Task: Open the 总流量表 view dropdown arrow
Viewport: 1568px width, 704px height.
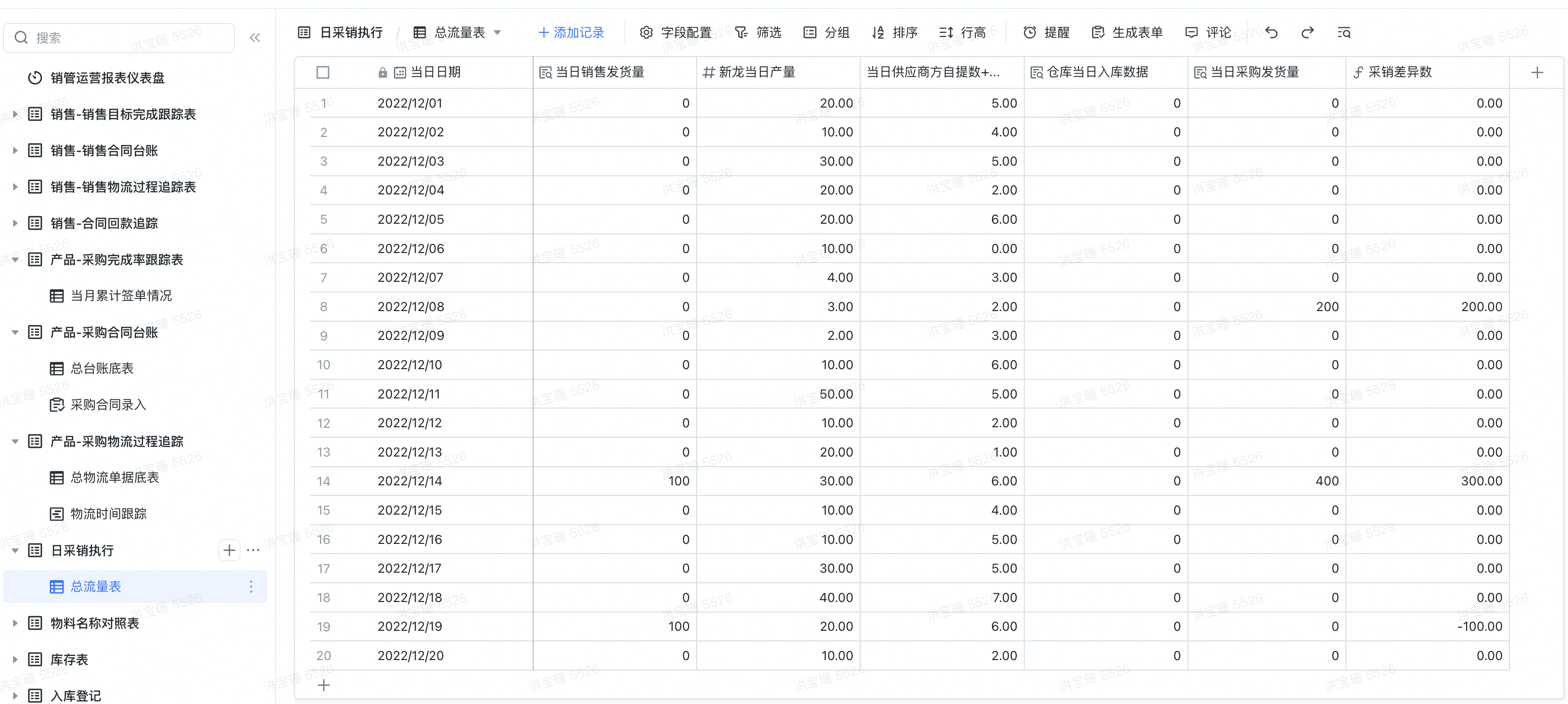Action: pos(497,32)
